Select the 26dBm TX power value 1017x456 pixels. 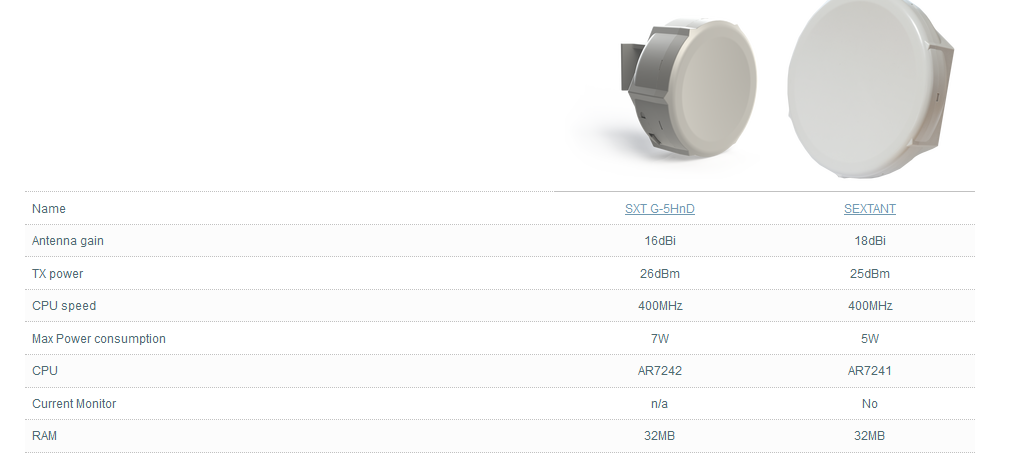(x=660, y=274)
